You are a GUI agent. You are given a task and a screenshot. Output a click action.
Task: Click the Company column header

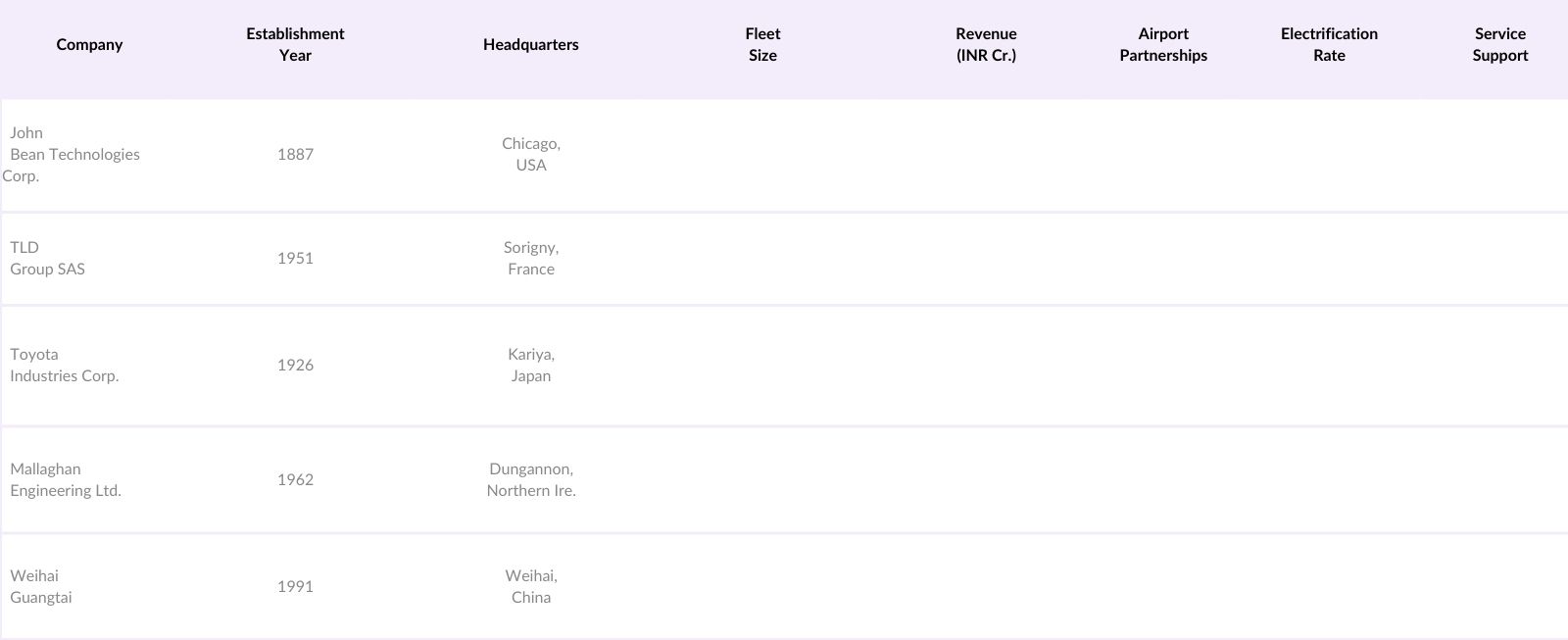(x=89, y=44)
